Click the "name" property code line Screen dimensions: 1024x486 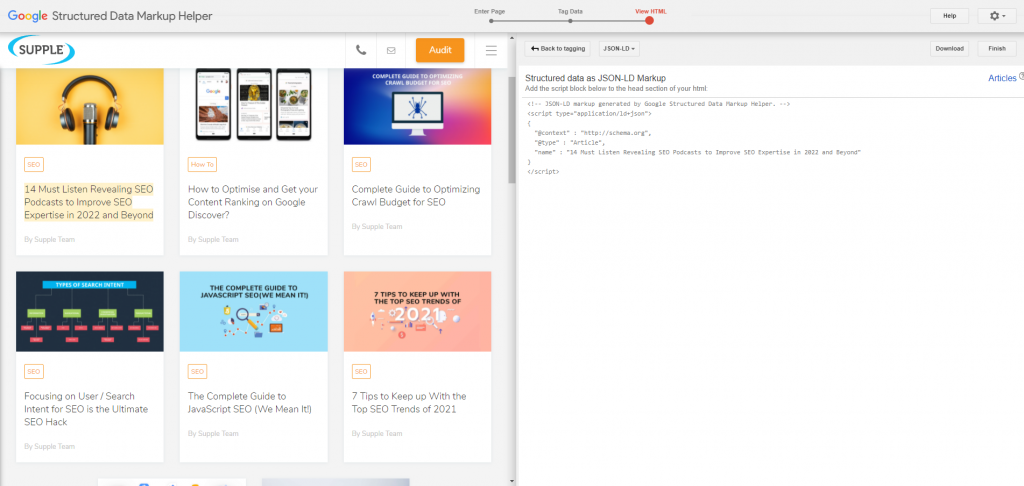pyautogui.click(x=697, y=152)
